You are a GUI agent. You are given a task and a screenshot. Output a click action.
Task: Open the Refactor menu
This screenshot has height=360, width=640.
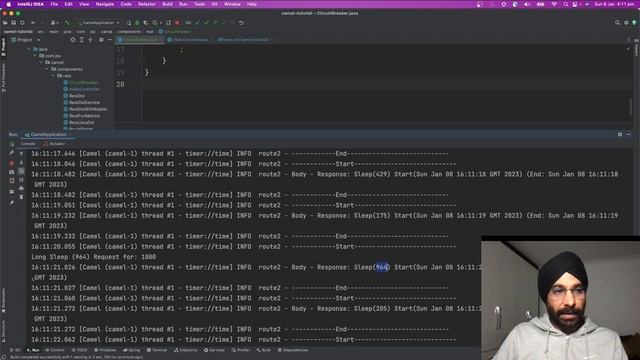tap(147, 4)
